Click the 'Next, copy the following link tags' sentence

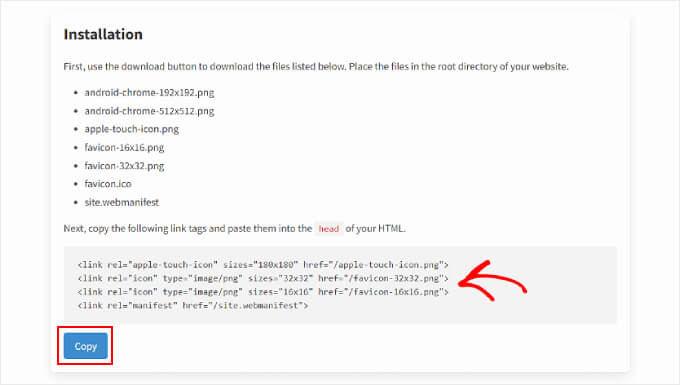[x=235, y=228]
